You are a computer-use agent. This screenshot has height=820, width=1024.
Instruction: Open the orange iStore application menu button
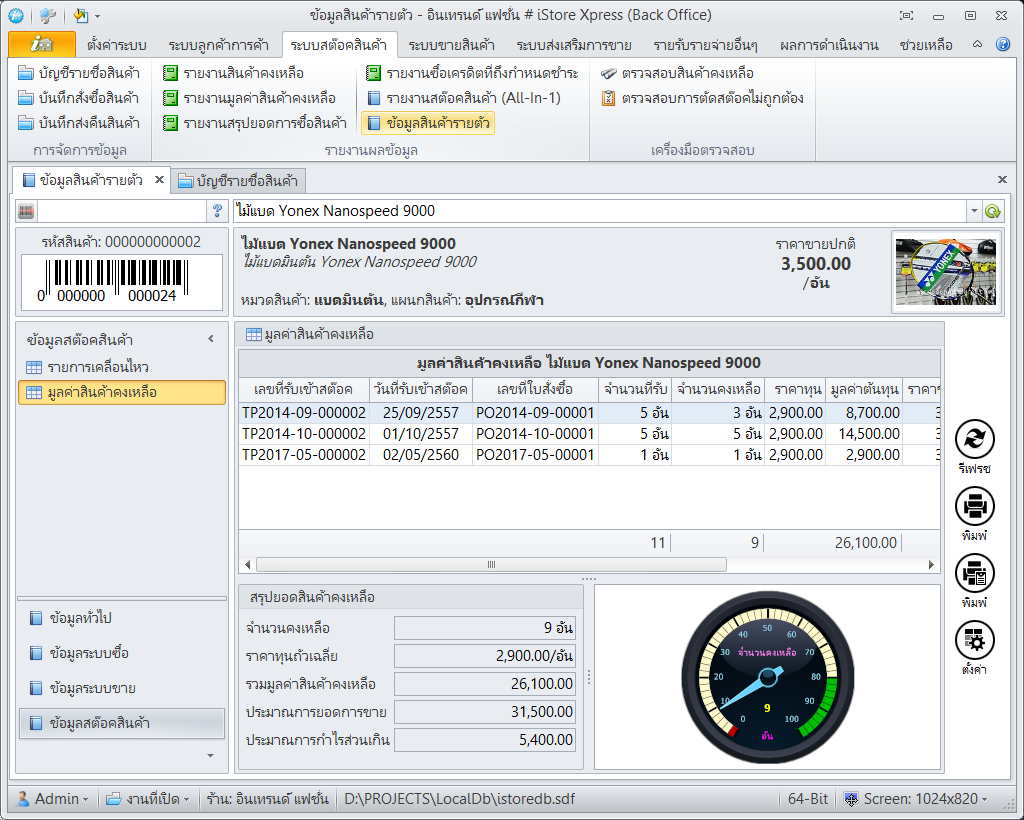42,44
